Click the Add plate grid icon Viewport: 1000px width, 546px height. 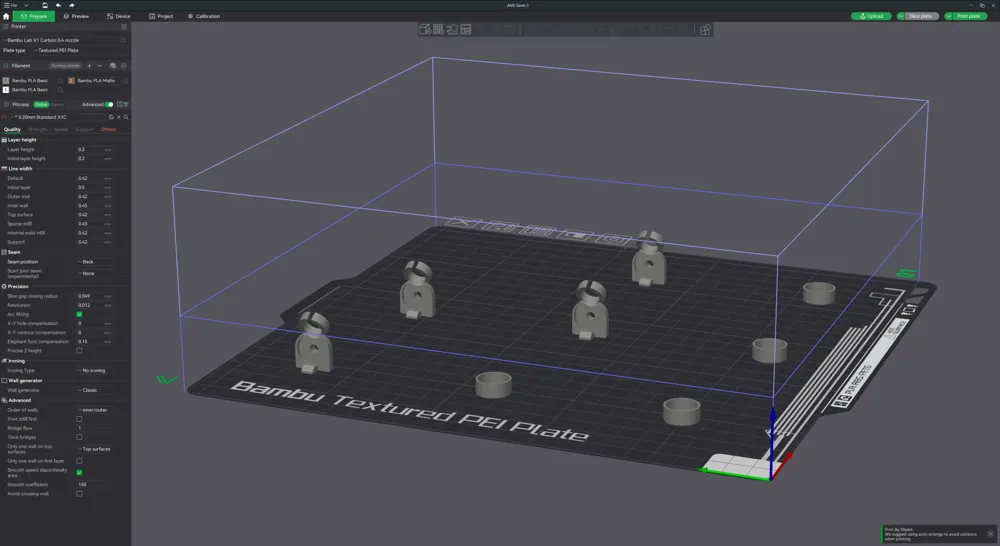439,29
